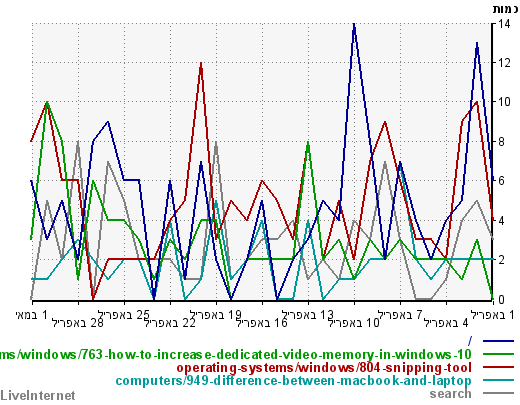This screenshot has width=520, height=405.
Task: Click the x-axis date label '10 באפריל'
Action: click(354, 323)
